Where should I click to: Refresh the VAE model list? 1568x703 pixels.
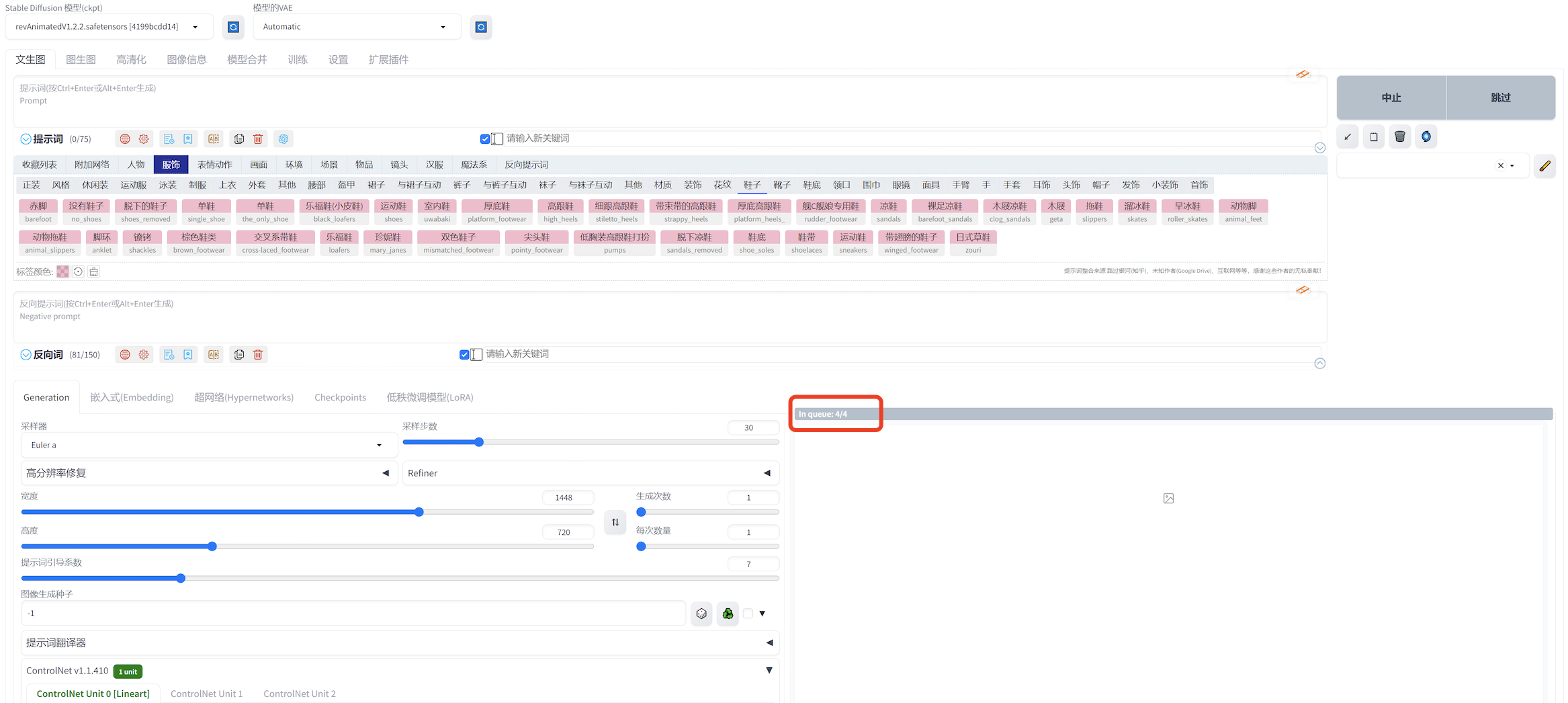point(481,27)
